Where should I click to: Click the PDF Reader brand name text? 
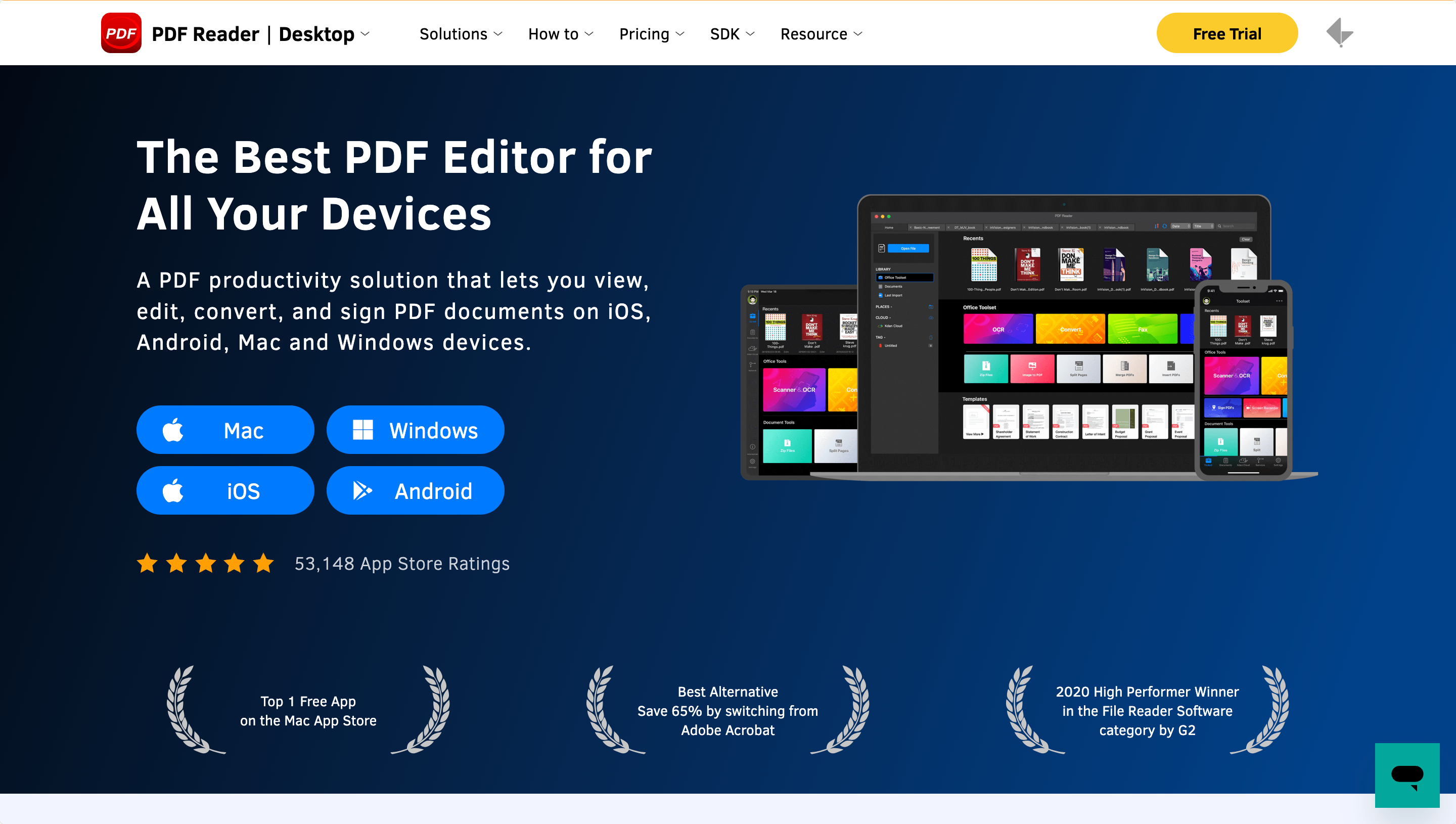point(205,34)
